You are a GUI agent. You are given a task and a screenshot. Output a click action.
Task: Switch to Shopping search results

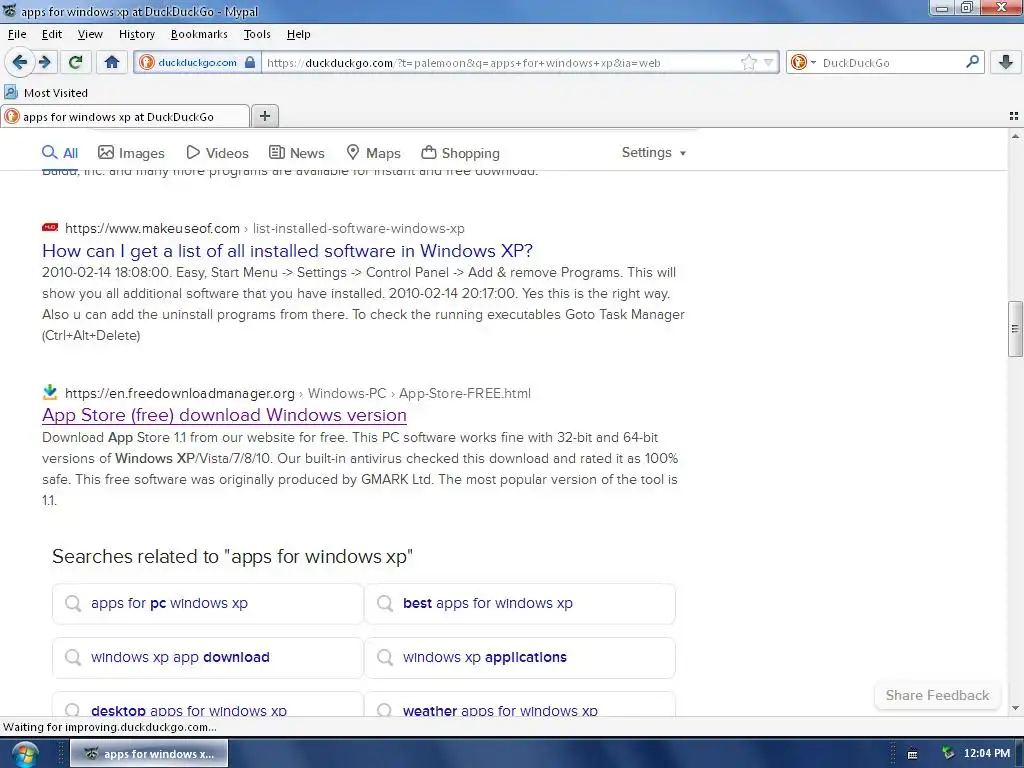(x=460, y=153)
